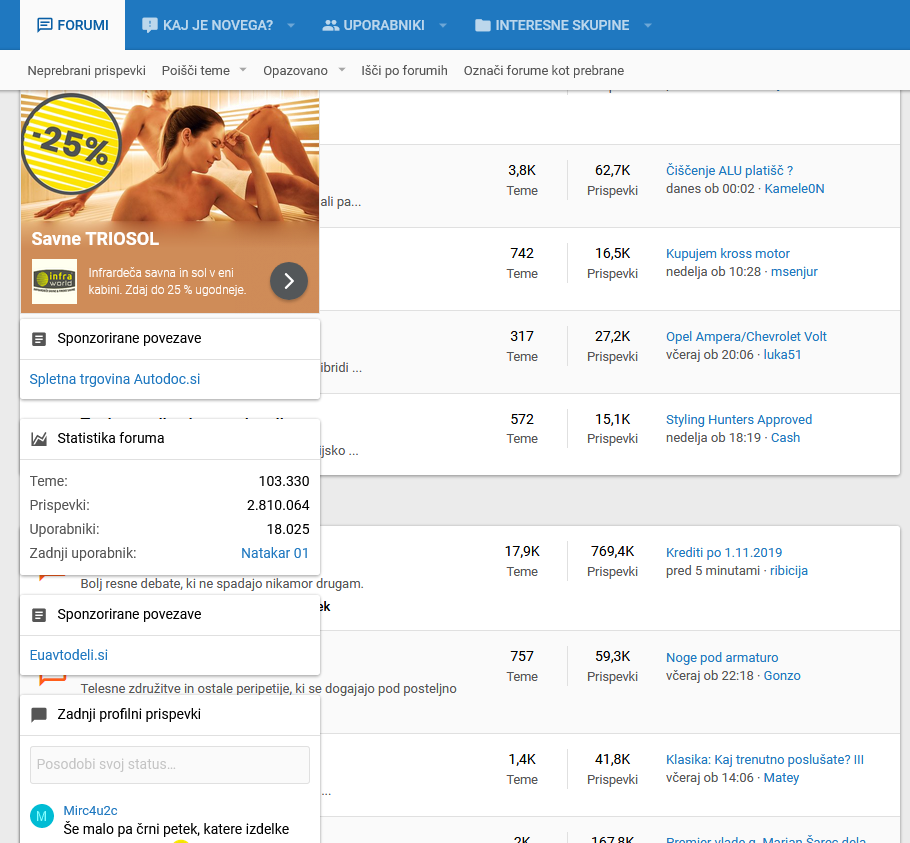The width and height of the screenshot is (910, 843).
Task: Click the Interesne skupine folder icon
Action: click(x=483, y=25)
